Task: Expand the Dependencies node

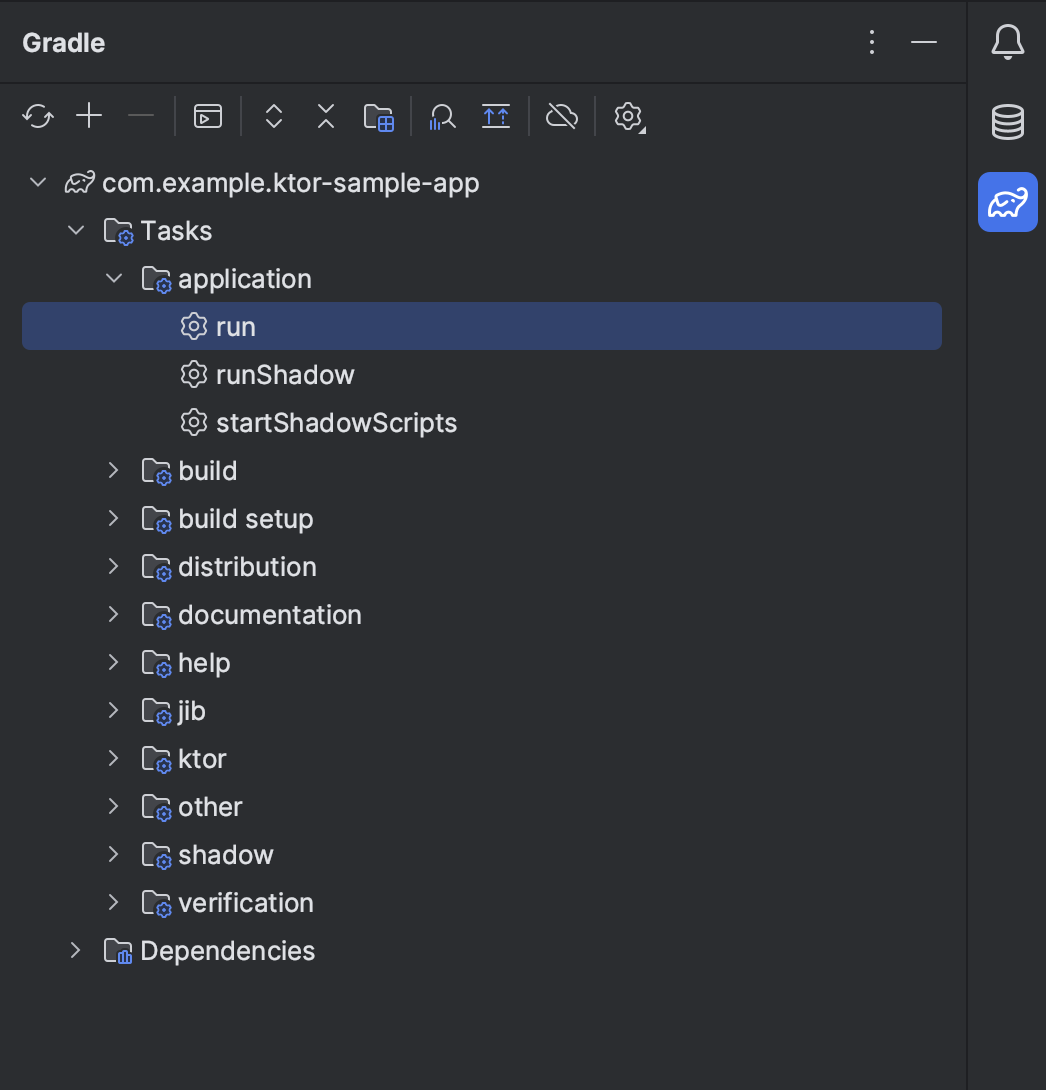Action: (x=76, y=950)
